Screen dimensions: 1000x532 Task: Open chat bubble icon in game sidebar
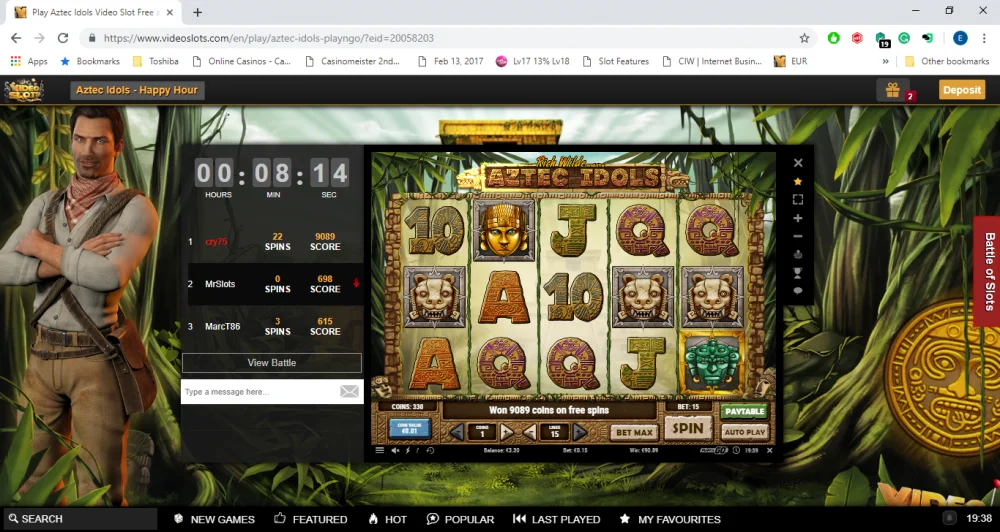tap(797, 291)
